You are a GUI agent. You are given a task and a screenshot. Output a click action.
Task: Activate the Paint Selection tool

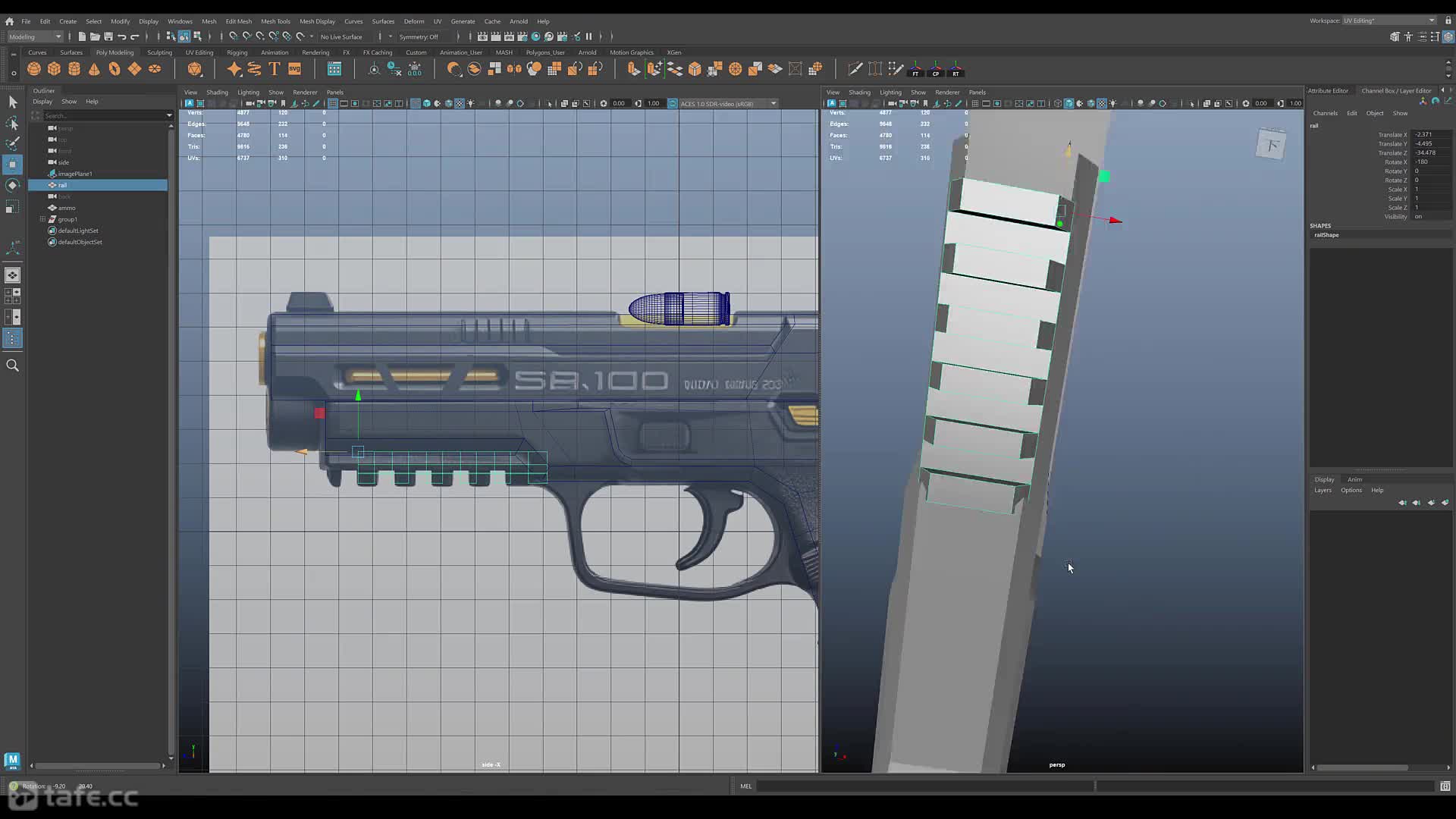pyautogui.click(x=12, y=143)
